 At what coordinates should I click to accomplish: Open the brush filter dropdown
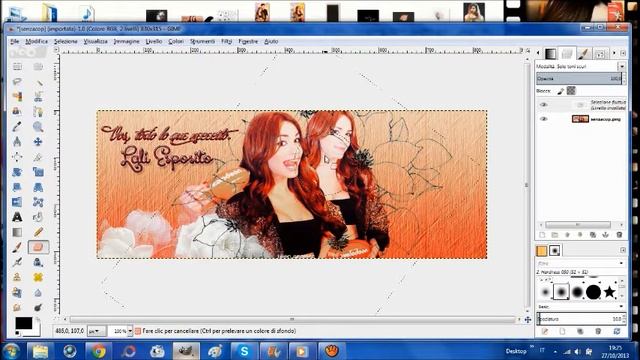coord(621,263)
